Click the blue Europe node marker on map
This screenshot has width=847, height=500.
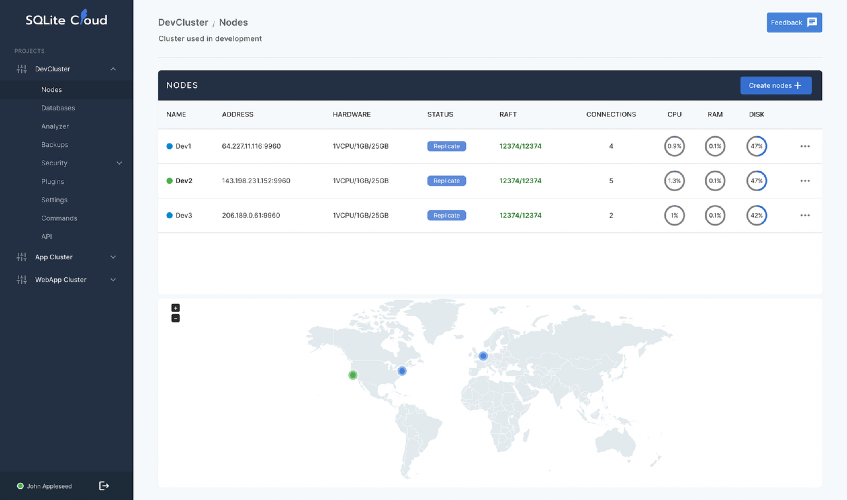point(483,356)
